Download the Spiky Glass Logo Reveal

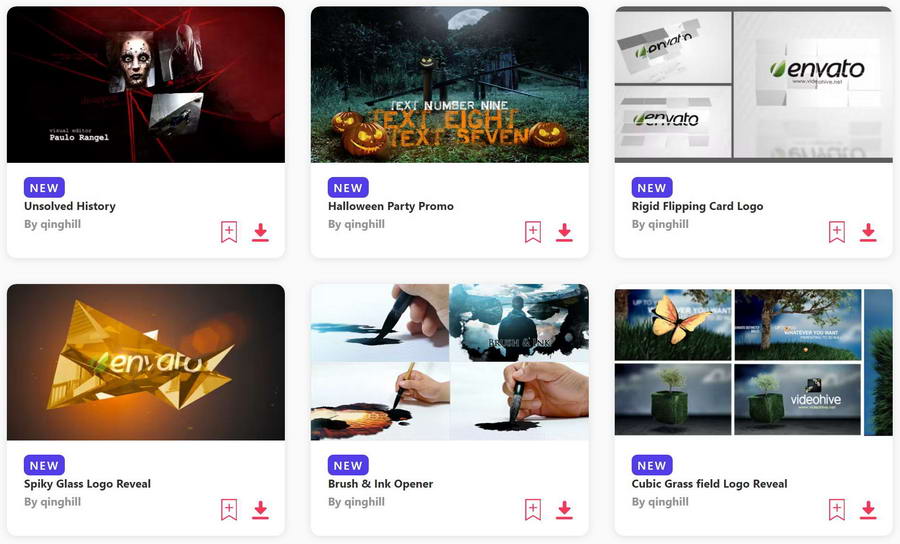pyautogui.click(x=260, y=510)
